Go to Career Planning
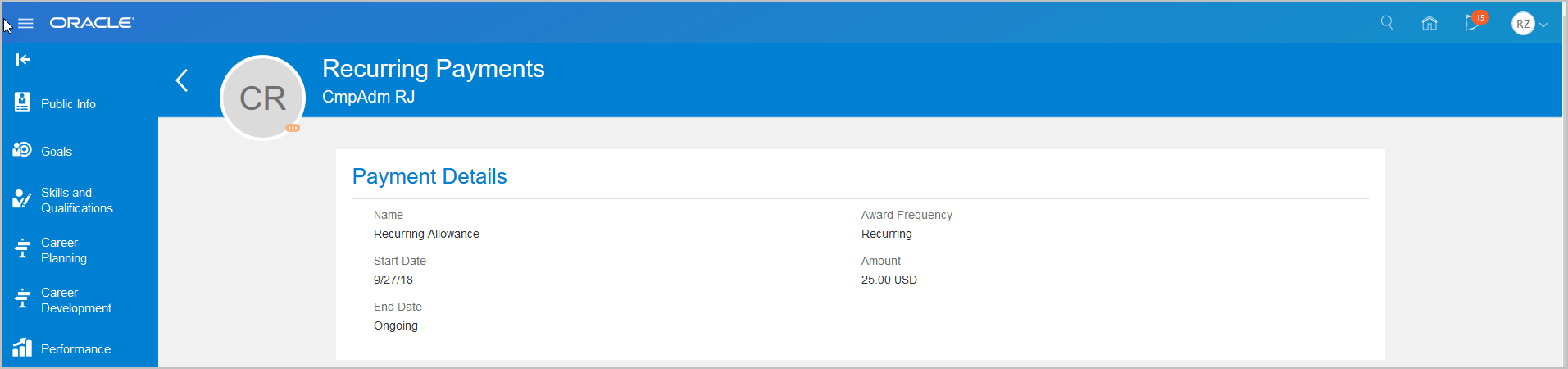The width and height of the screenshot is (1568, 369). [x=64, y=250]
